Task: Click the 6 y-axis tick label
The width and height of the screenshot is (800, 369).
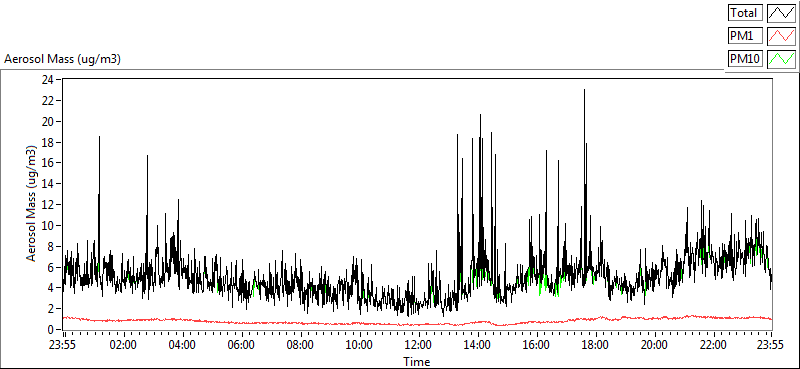Action: pyautogui.click(x=51, y=267)
